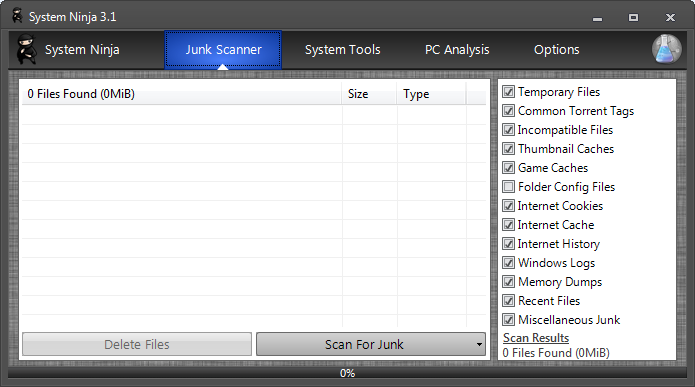695x387 pixels.
Task: Click the 0 Files Found column header
Action: (x=182, y=94)
